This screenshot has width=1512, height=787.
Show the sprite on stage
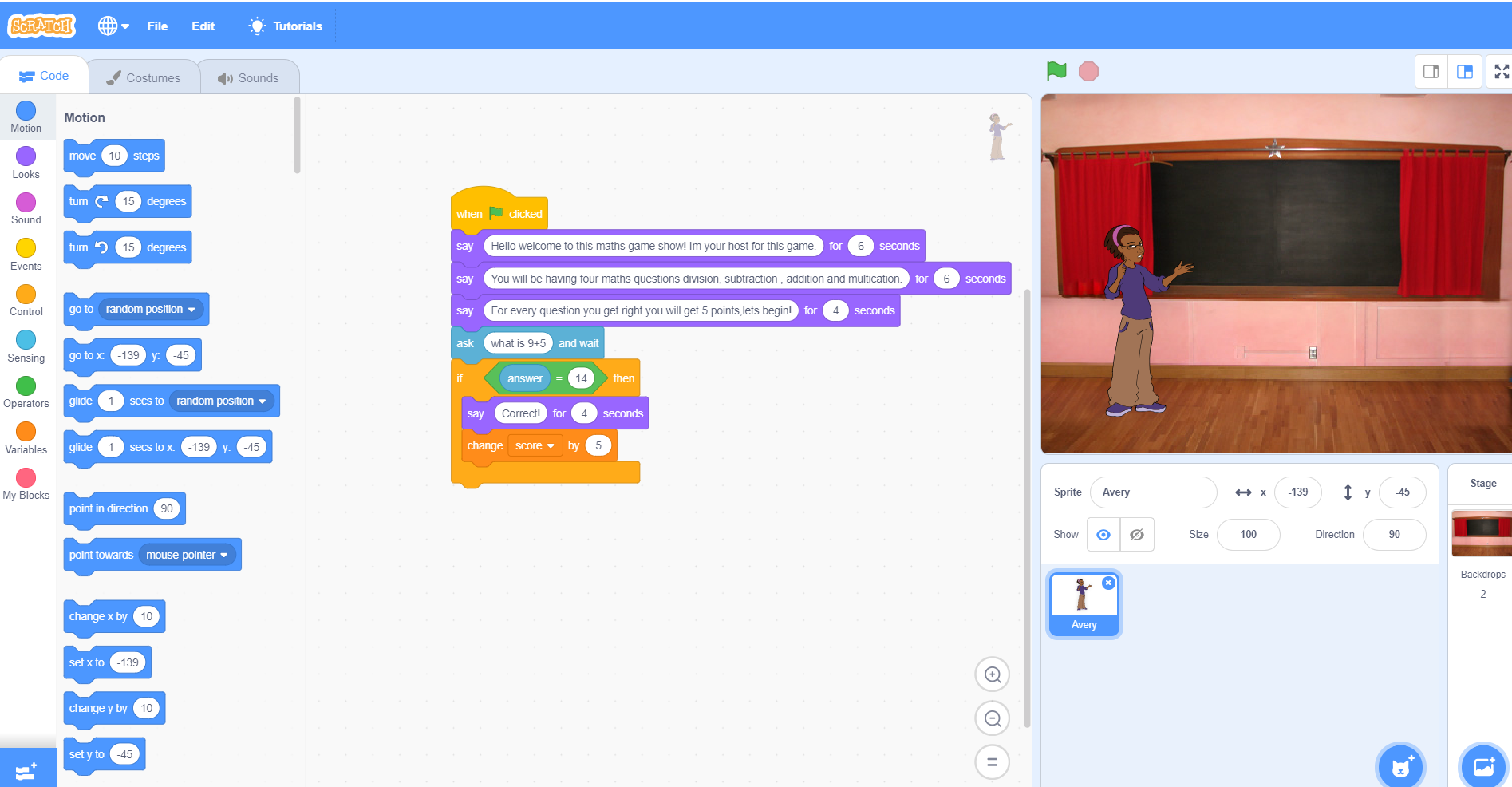(1103, 535)
